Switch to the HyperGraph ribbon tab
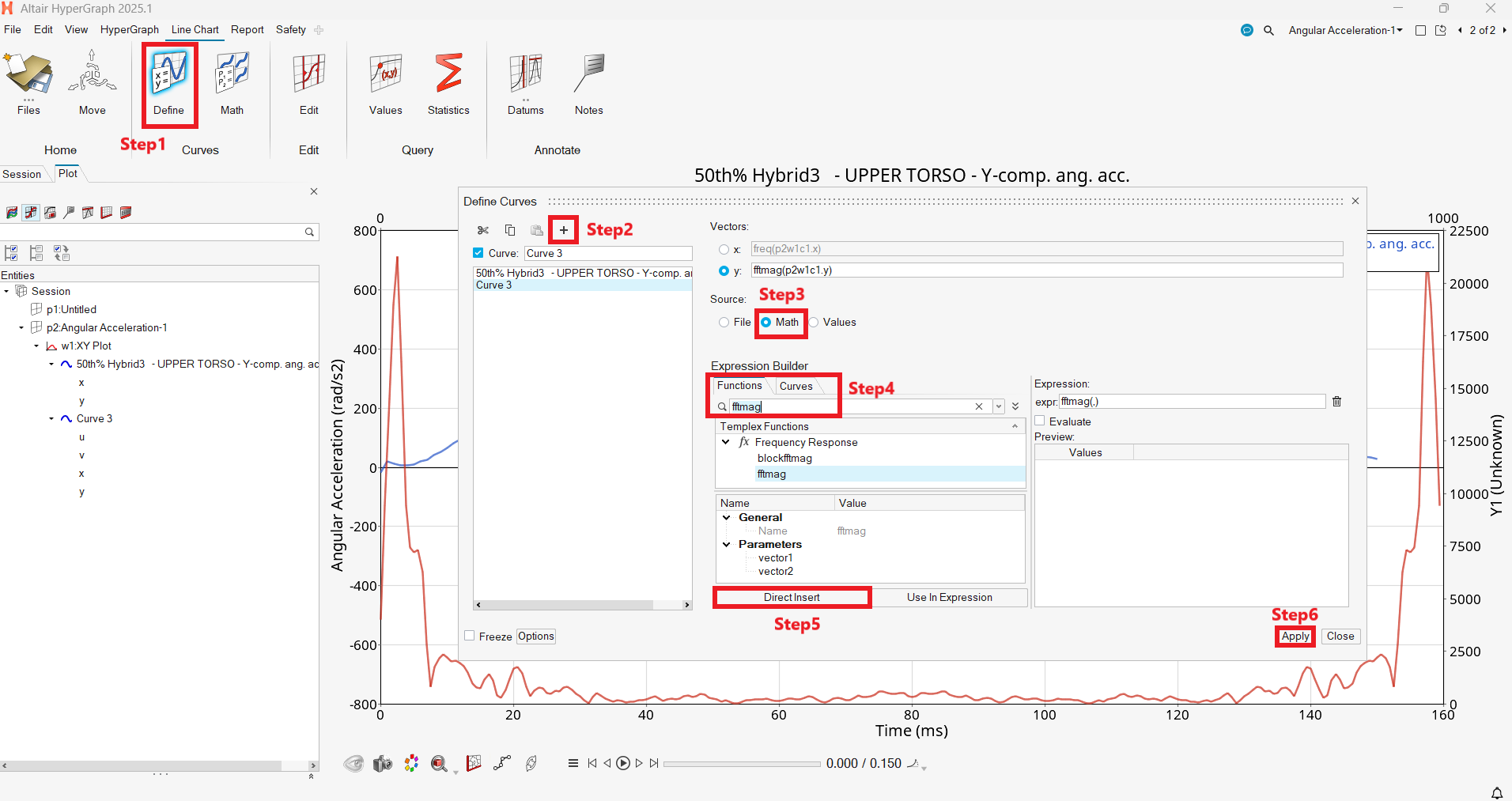 tap(130, 30)
